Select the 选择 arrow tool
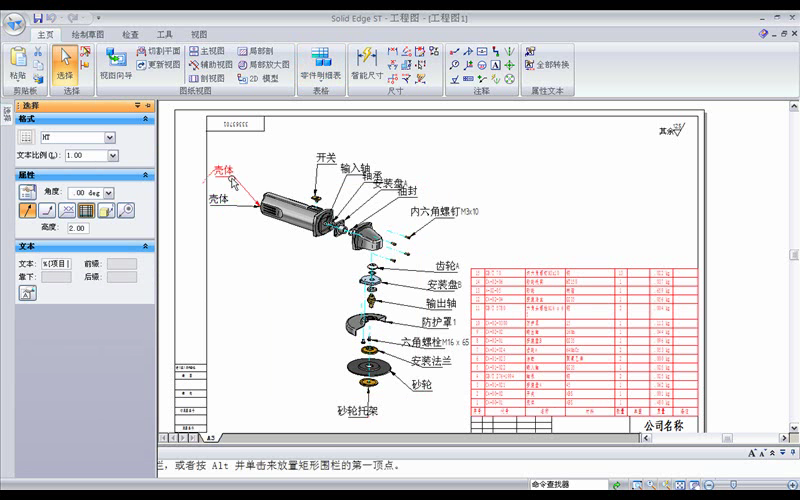 pos(65,63)
